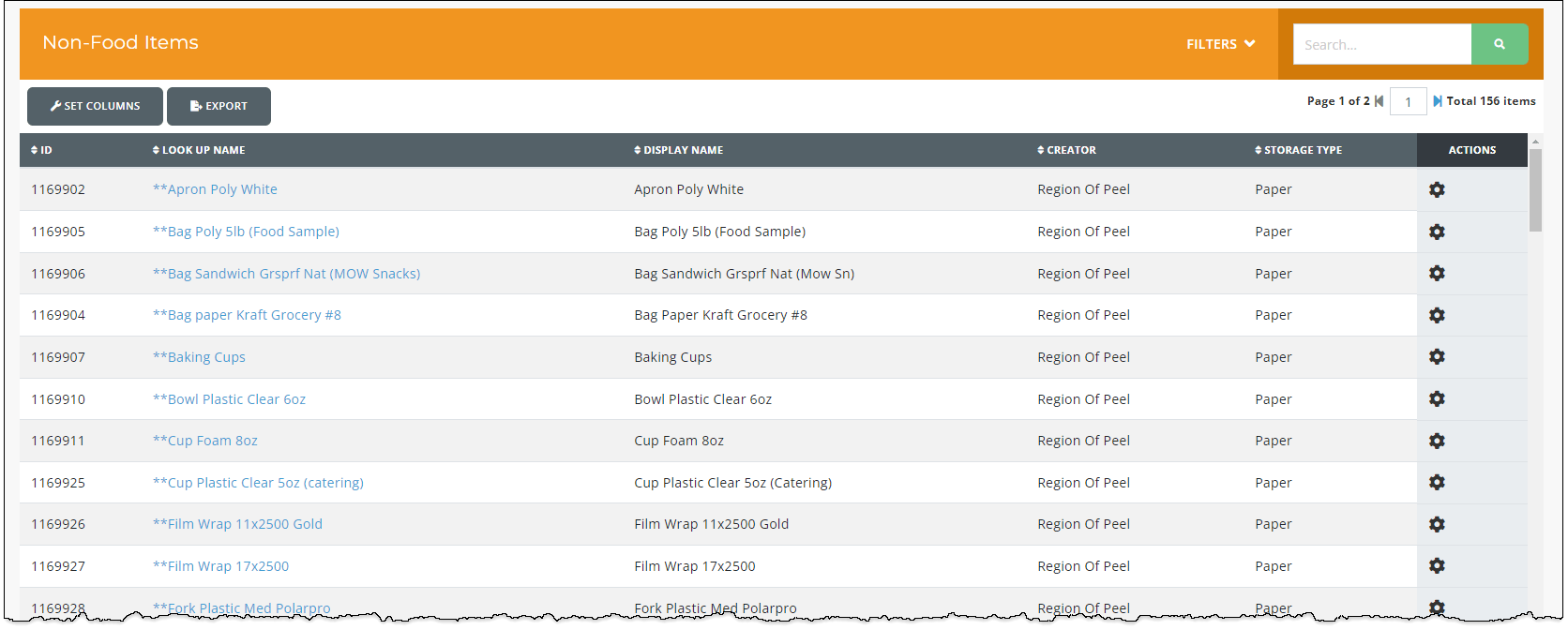Click the SET COLUMNS button
Viewport: 1568px width, 630px height.
[95, 106]
